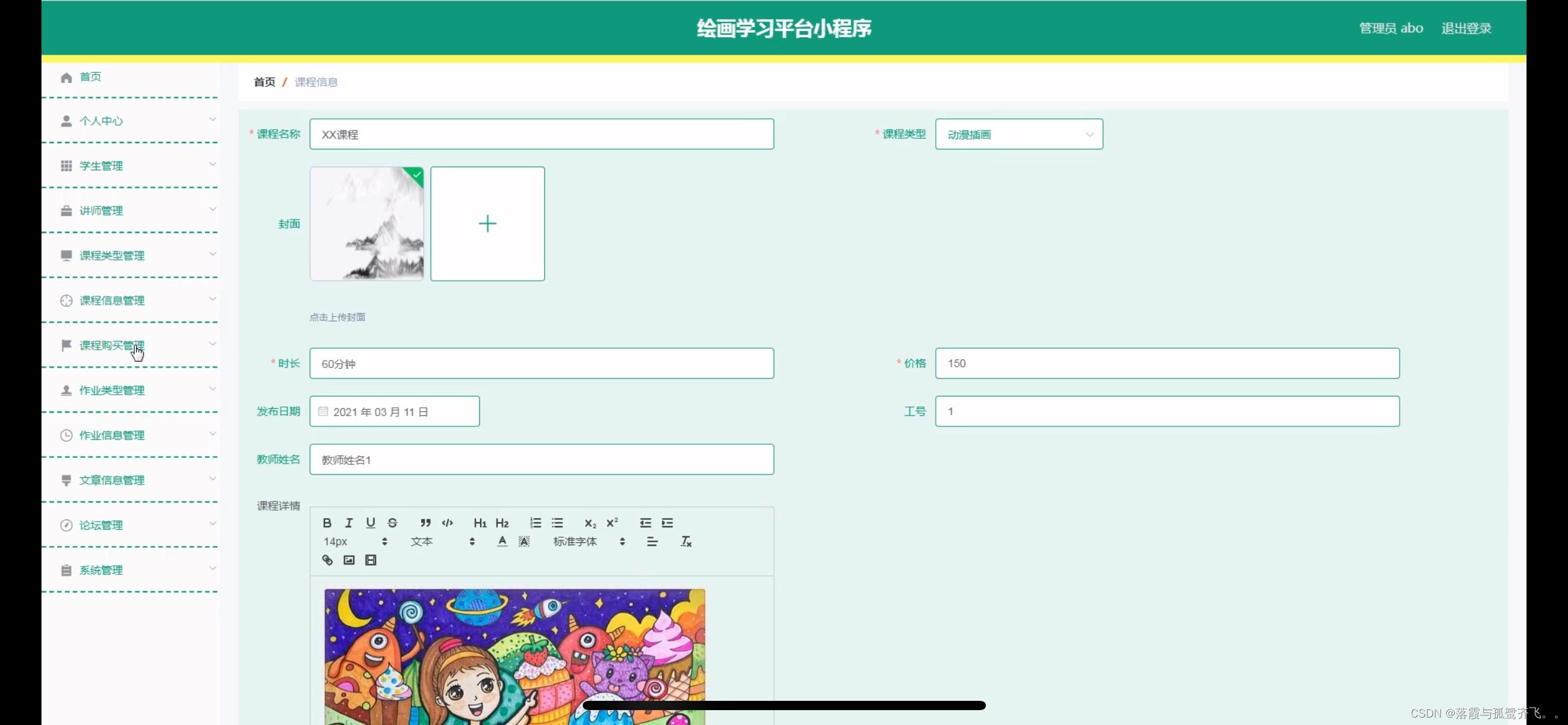Insert a hyperlink in the editor
This screenshot has height=725, width=1568.
[x=327, y=560]
